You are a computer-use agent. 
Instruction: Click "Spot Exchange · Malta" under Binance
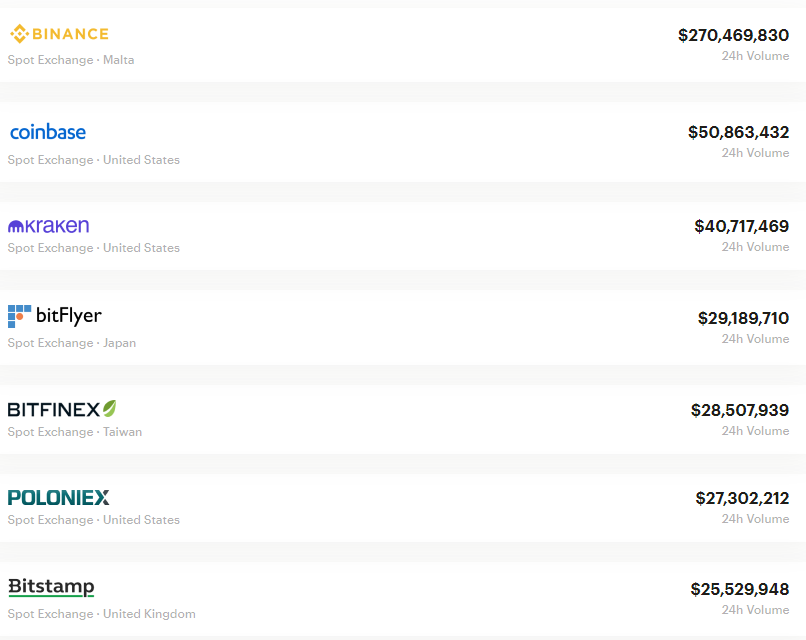pos(71,60)
